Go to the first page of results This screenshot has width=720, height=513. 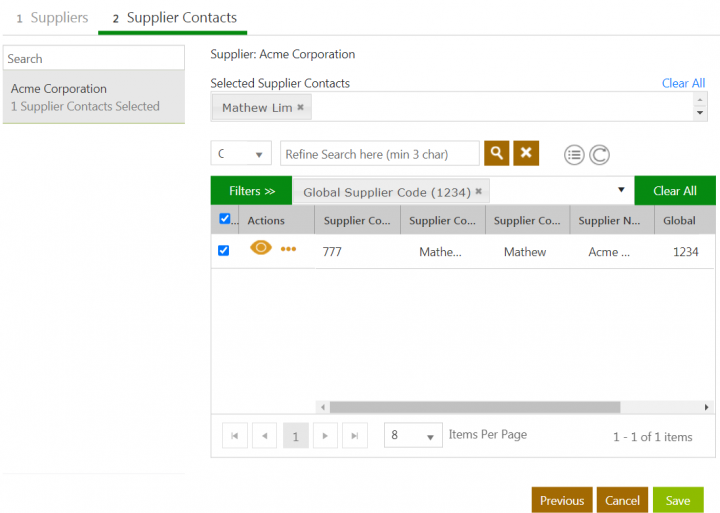(235, 436)
